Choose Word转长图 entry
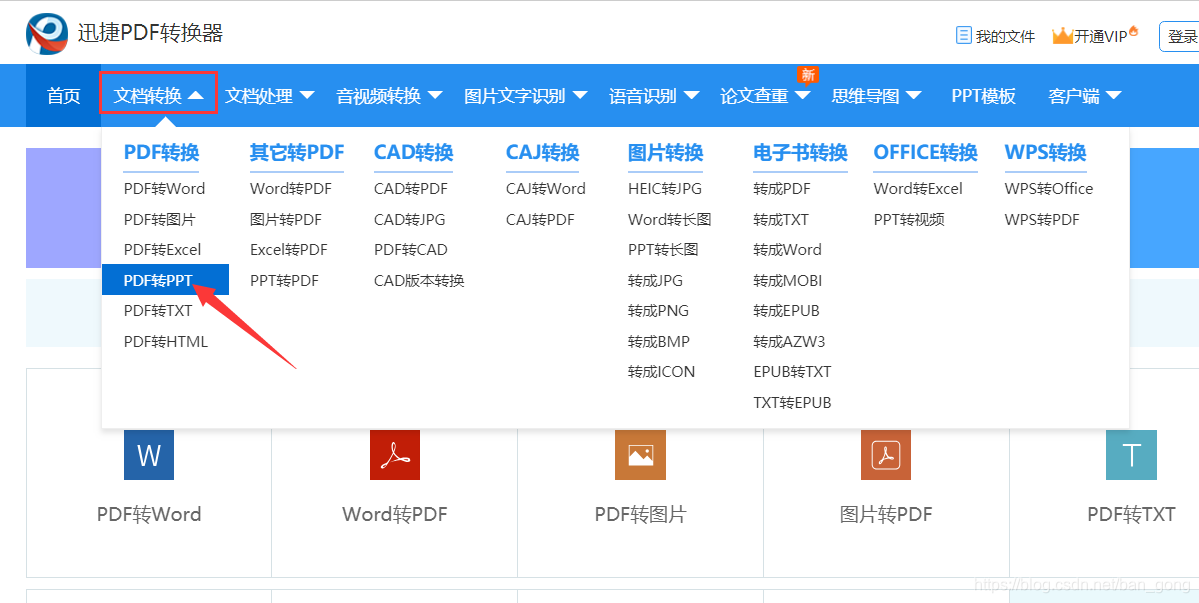The height and width of the screenshot is (603, 1199). pyautogui.click(x=669, y=219)
